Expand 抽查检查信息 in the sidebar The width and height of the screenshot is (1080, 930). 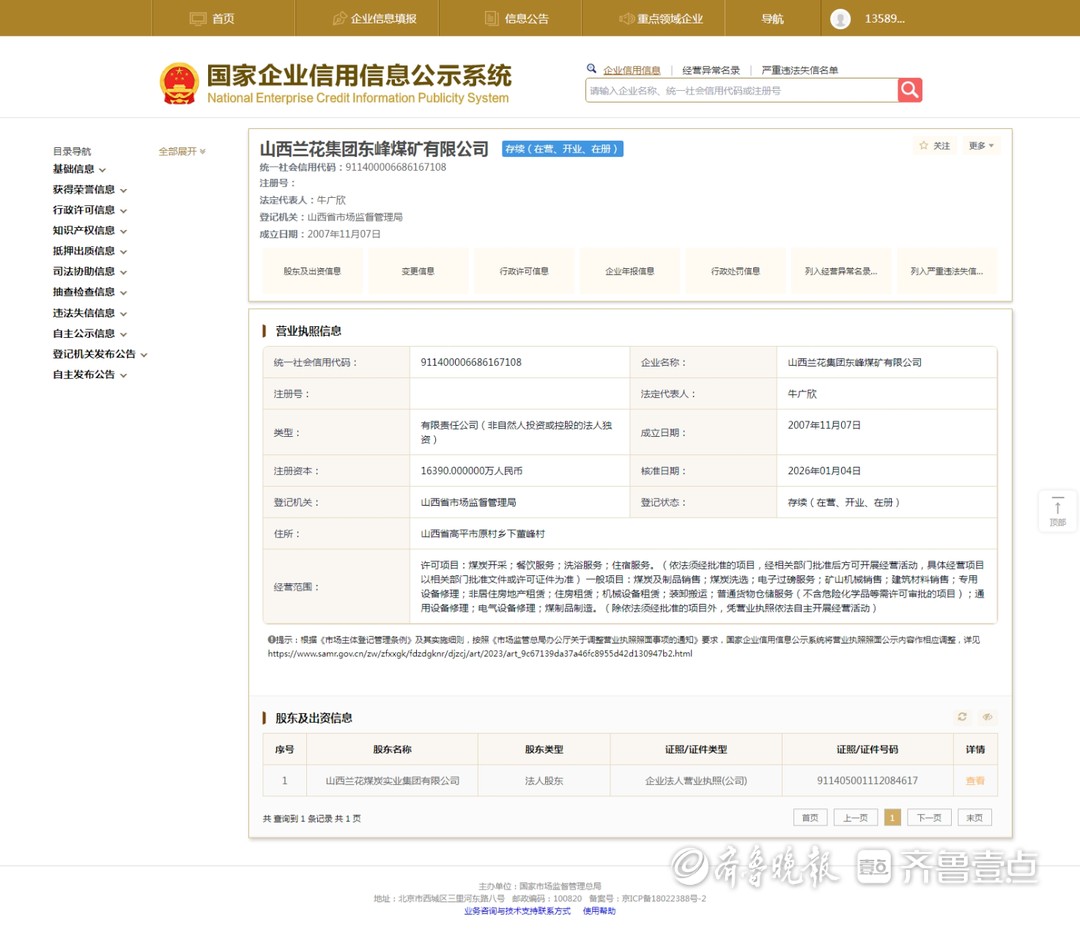[x=90, y=292]
